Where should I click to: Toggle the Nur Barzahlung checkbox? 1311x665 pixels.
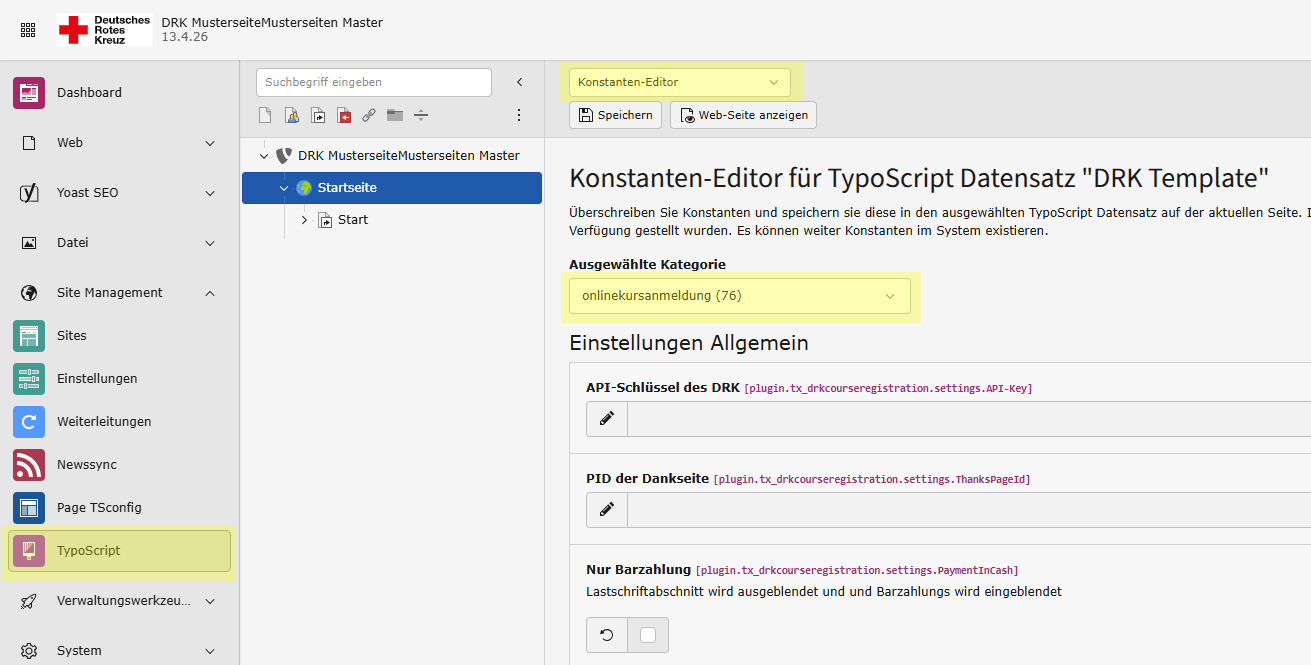pyautogui.click(x=648, y=634)
